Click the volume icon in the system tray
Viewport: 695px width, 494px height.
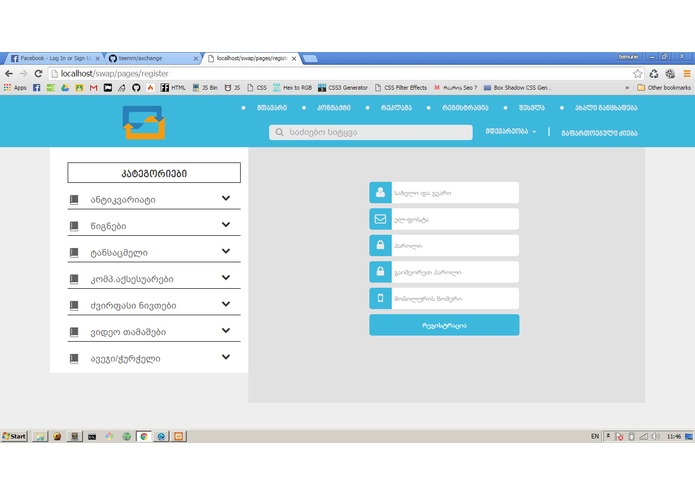point(656,436)
